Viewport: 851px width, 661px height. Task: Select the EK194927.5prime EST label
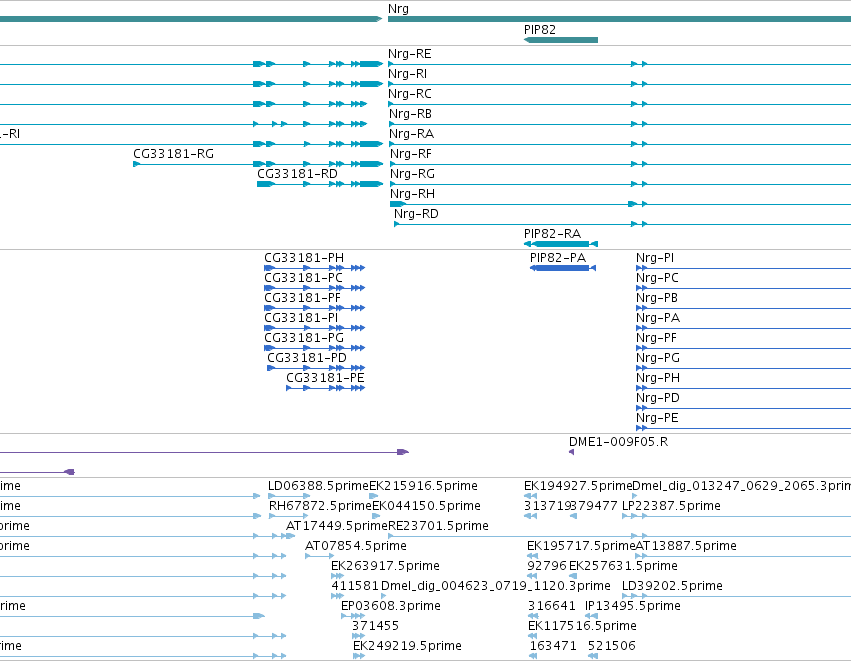click(578, 486)
